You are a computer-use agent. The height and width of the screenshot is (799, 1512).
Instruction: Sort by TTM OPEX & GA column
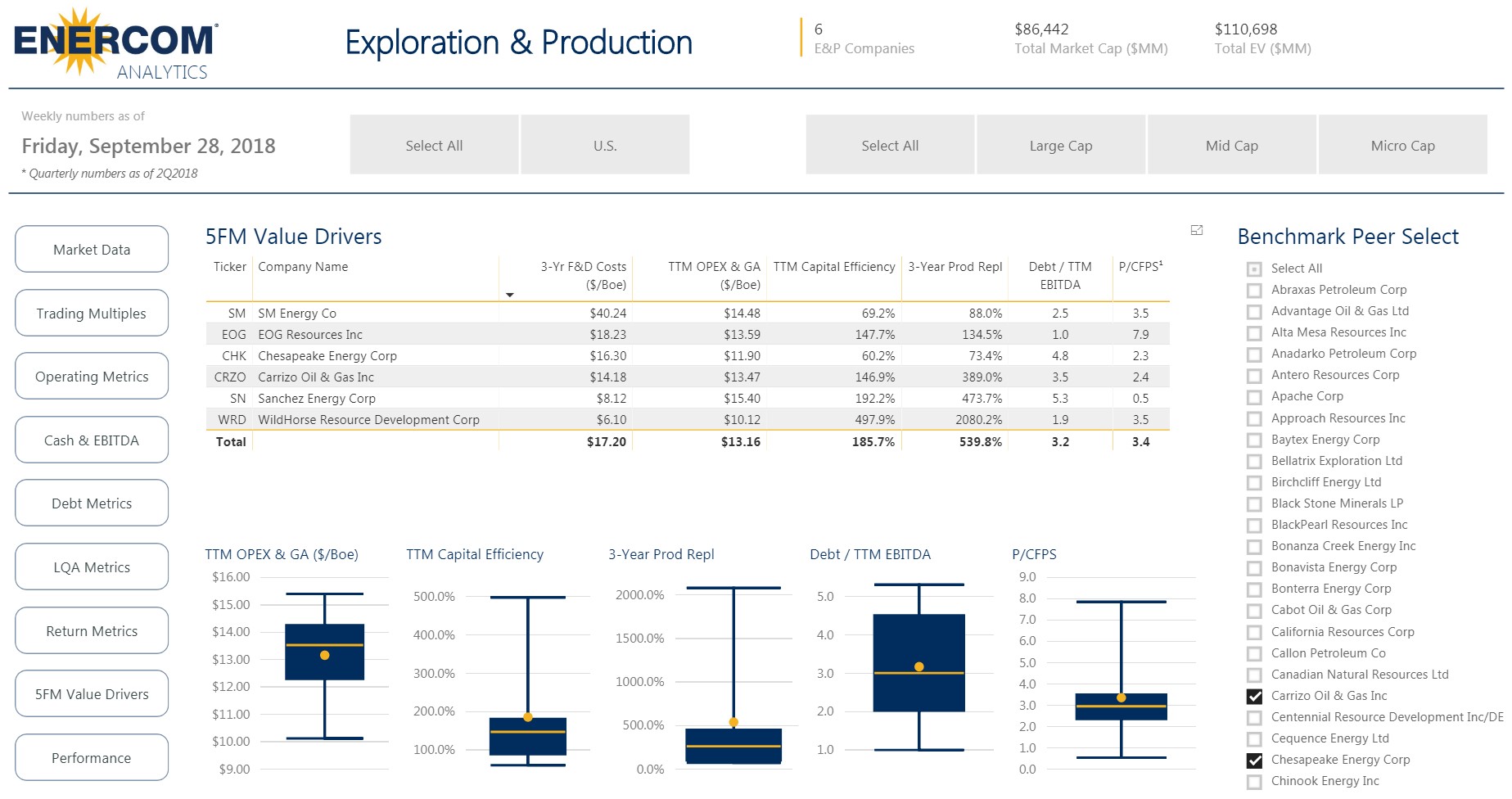pos(714,276)
